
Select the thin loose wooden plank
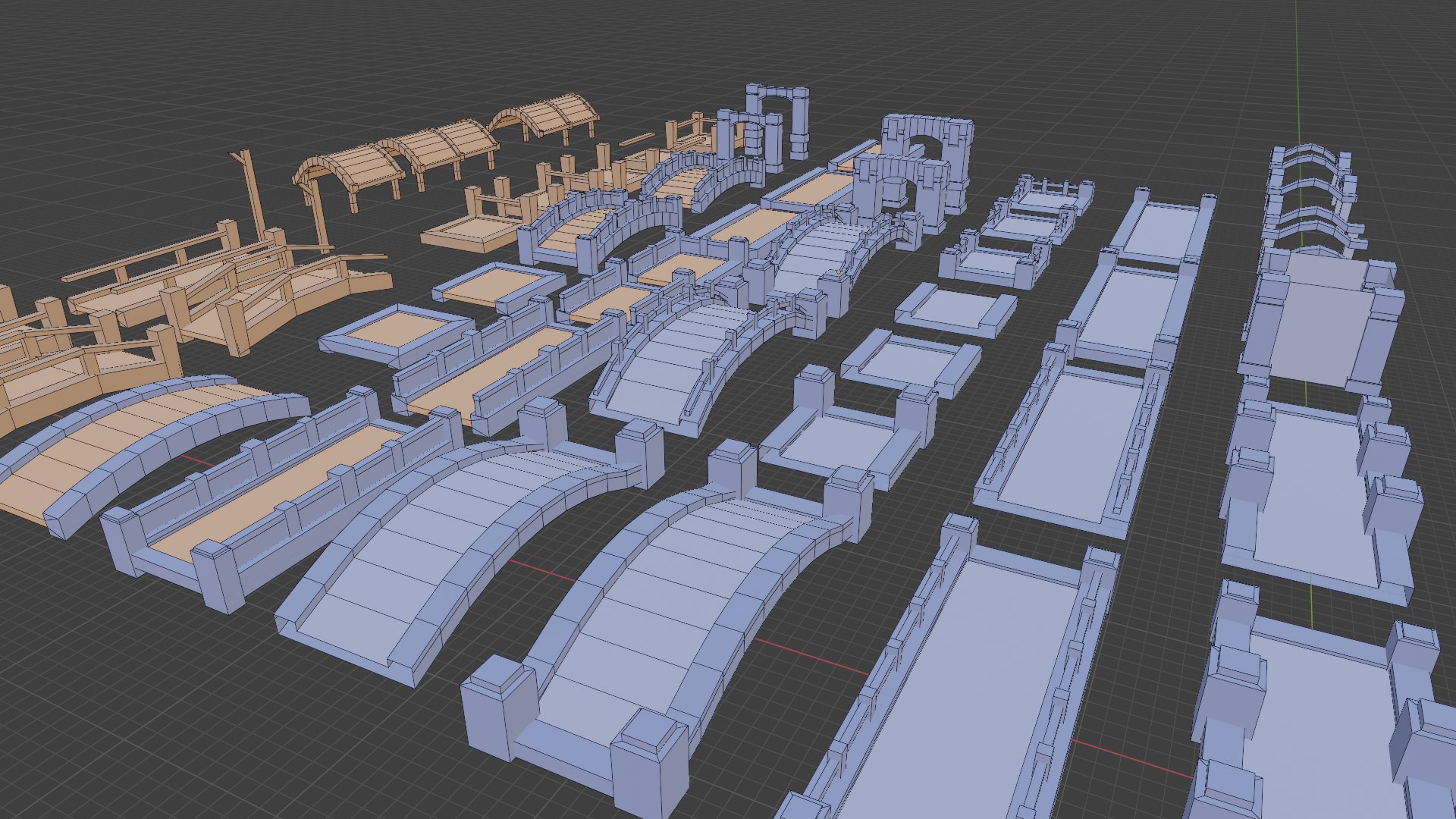[637, 139]
